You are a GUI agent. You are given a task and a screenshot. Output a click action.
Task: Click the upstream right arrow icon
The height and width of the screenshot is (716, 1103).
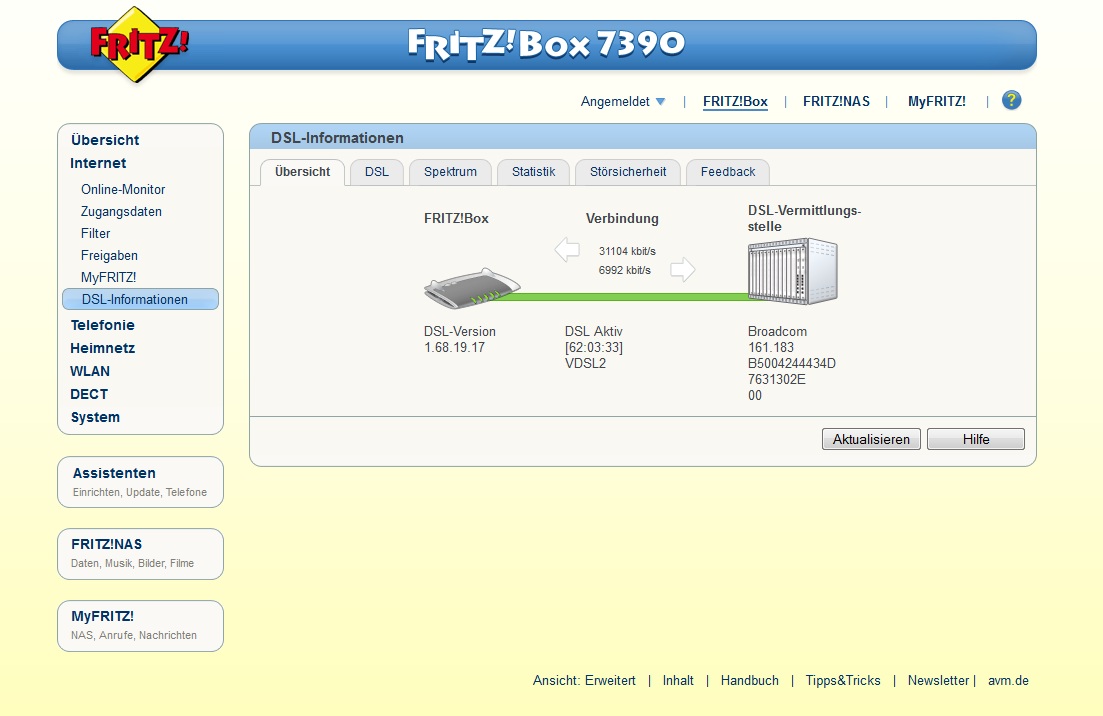click(682, 269)
